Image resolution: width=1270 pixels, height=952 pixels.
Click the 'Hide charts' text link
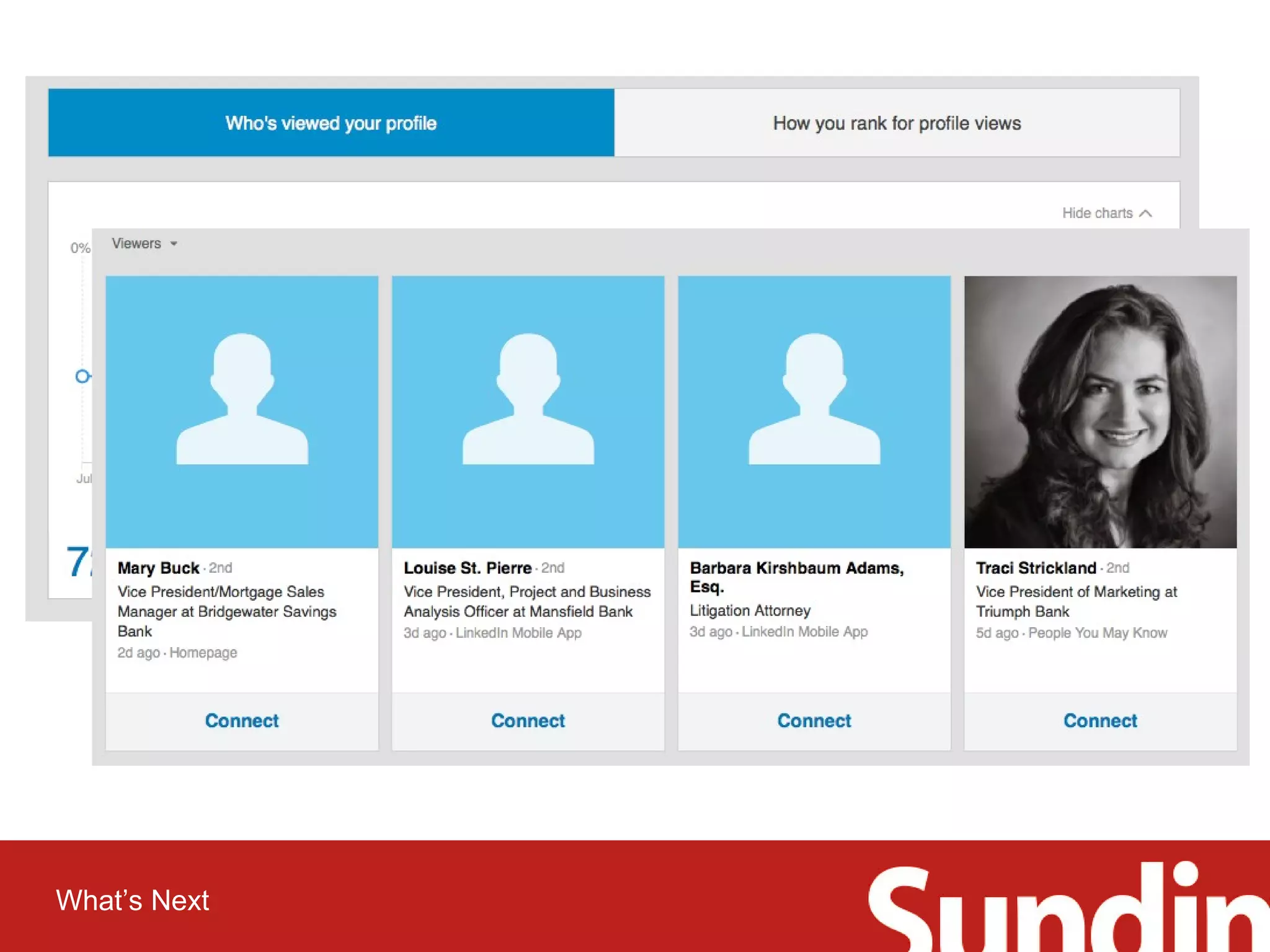(x=1097, y=213)
